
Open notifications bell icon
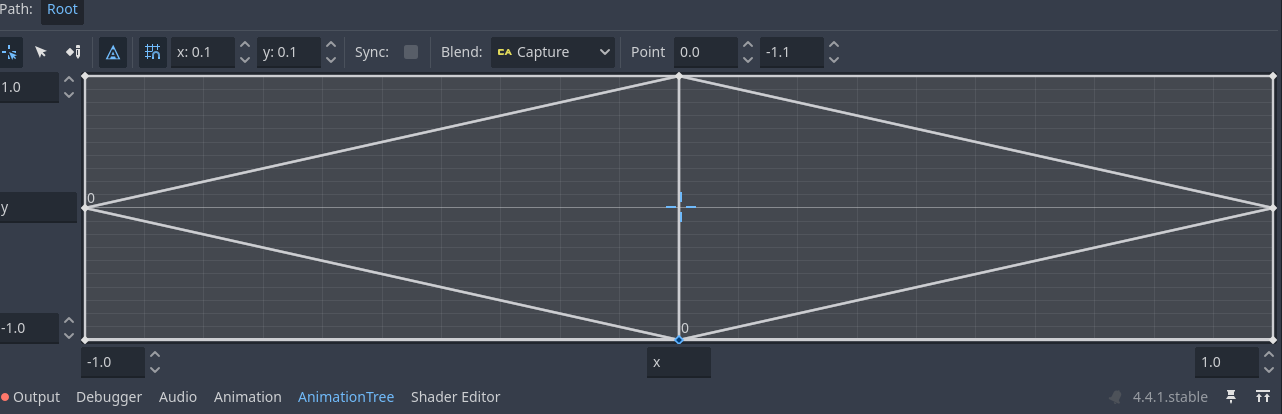[1116, 397]
